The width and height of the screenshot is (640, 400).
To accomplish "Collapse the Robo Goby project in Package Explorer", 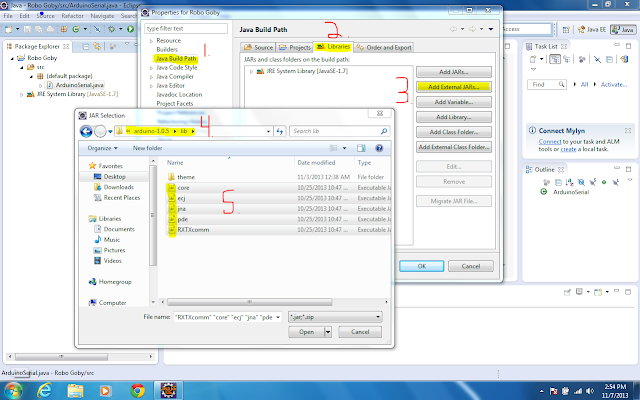I will click(x=12, y=58).
